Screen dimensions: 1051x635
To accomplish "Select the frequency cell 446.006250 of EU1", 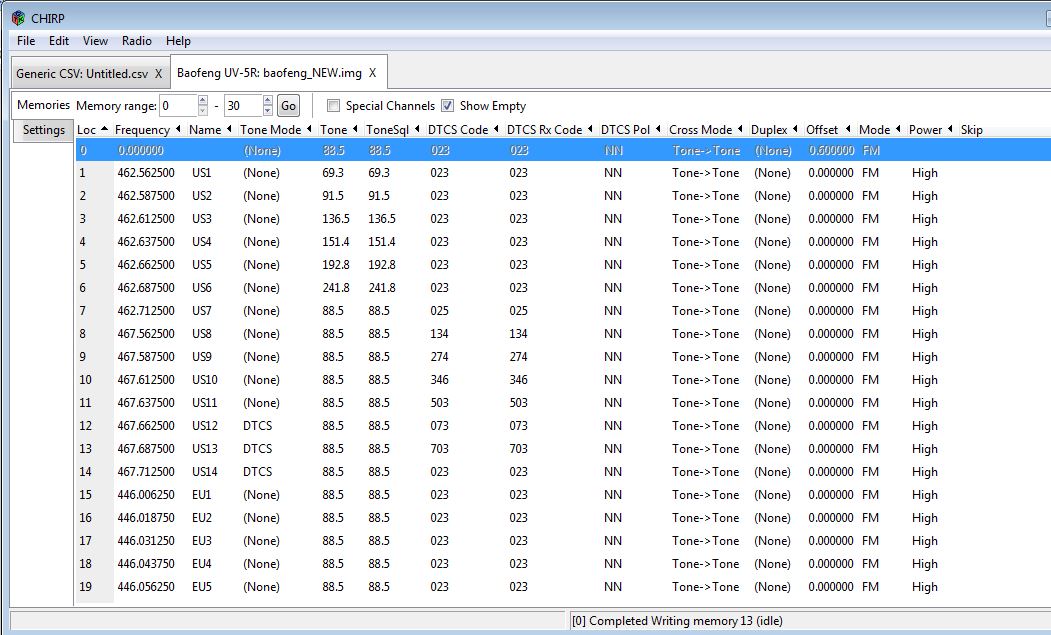I will coord(146,495).
